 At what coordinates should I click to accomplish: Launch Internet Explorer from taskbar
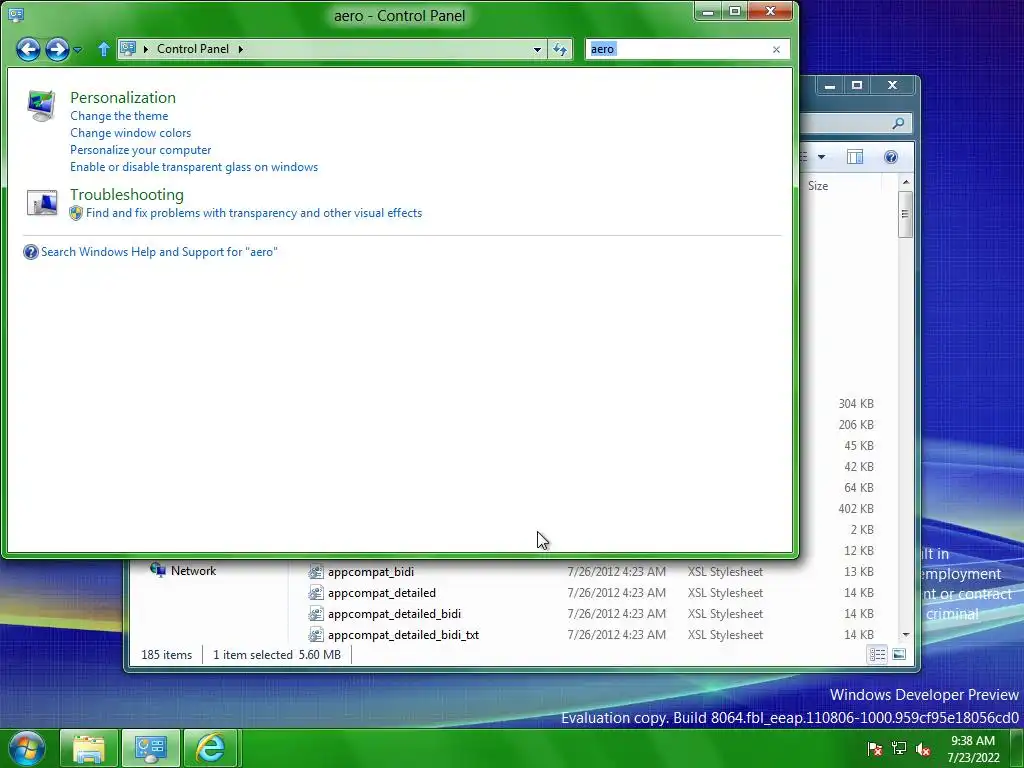click(210, 748)
